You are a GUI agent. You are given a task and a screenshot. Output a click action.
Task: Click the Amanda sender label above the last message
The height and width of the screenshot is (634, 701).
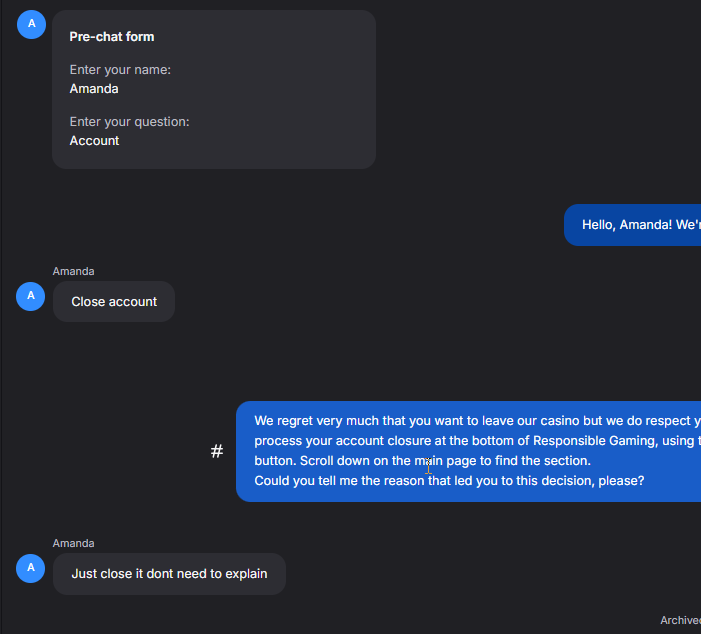(74, 543)
